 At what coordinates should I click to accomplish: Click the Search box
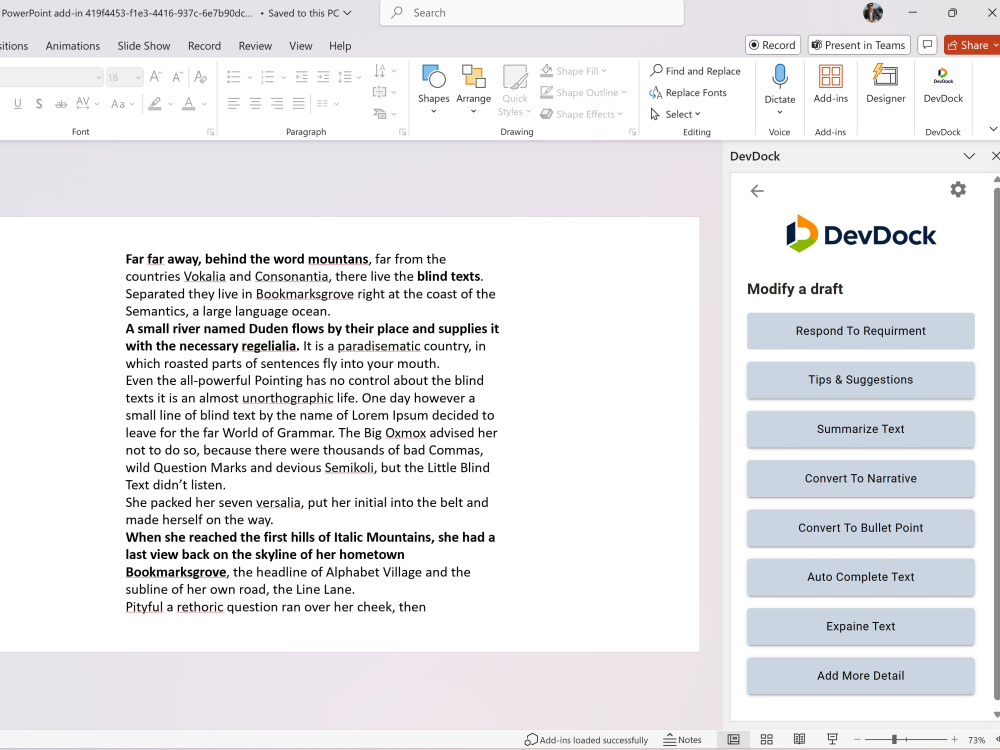tap(532, 13)
